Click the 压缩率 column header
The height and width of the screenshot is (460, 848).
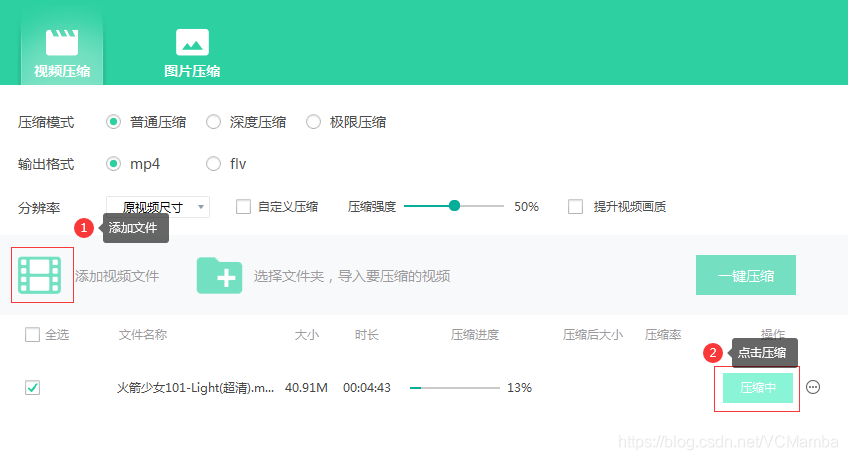[x=663, y=335]
